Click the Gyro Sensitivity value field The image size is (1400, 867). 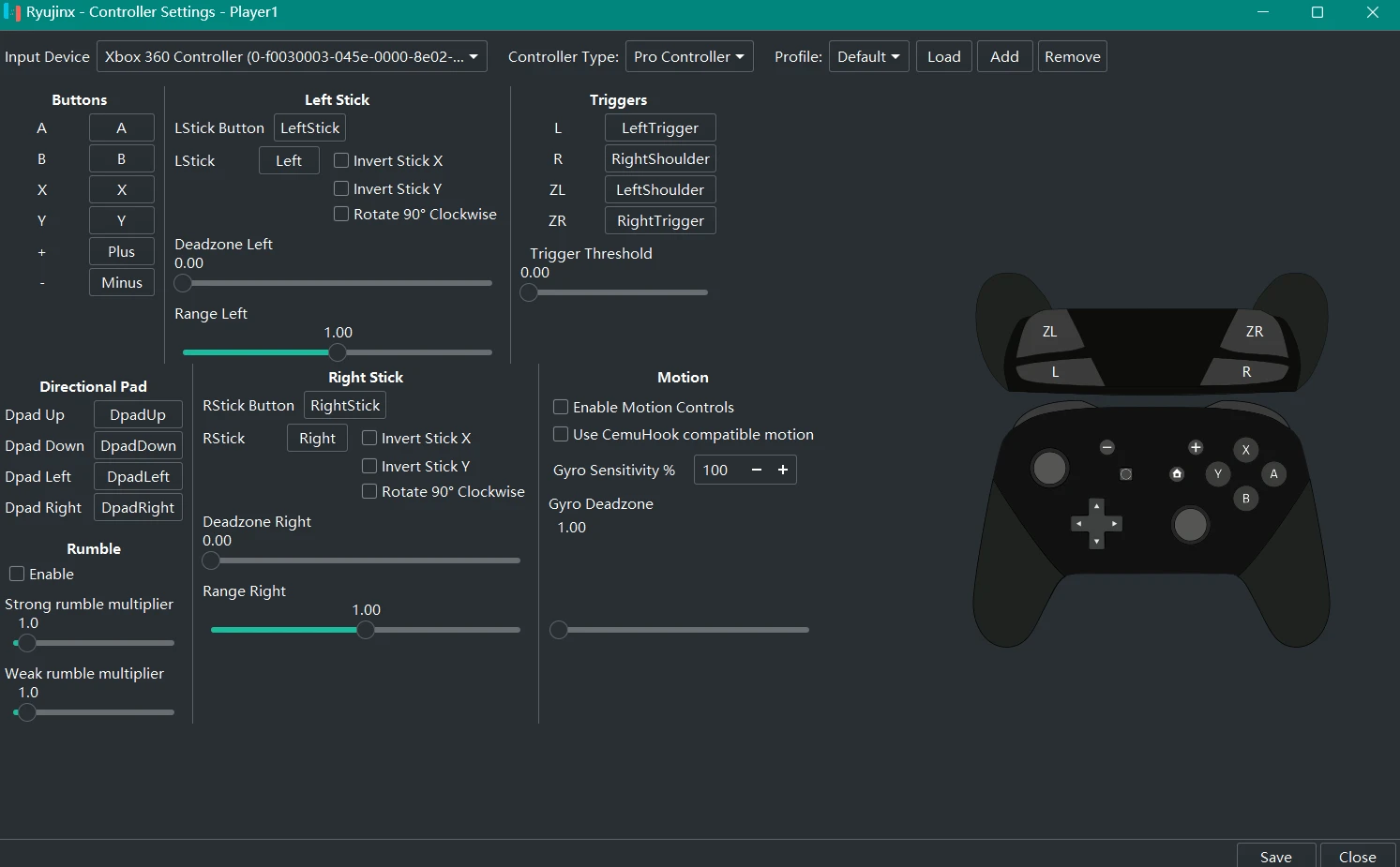tap(718, 470)
